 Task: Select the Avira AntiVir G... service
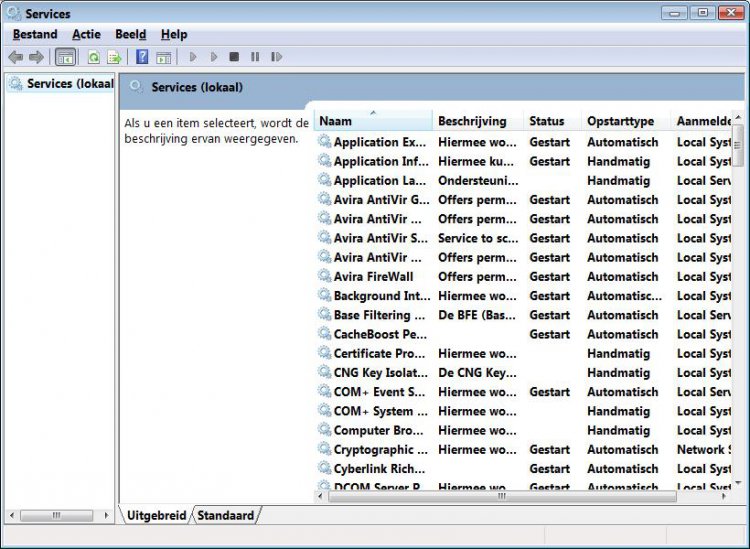tap(382, 200)
